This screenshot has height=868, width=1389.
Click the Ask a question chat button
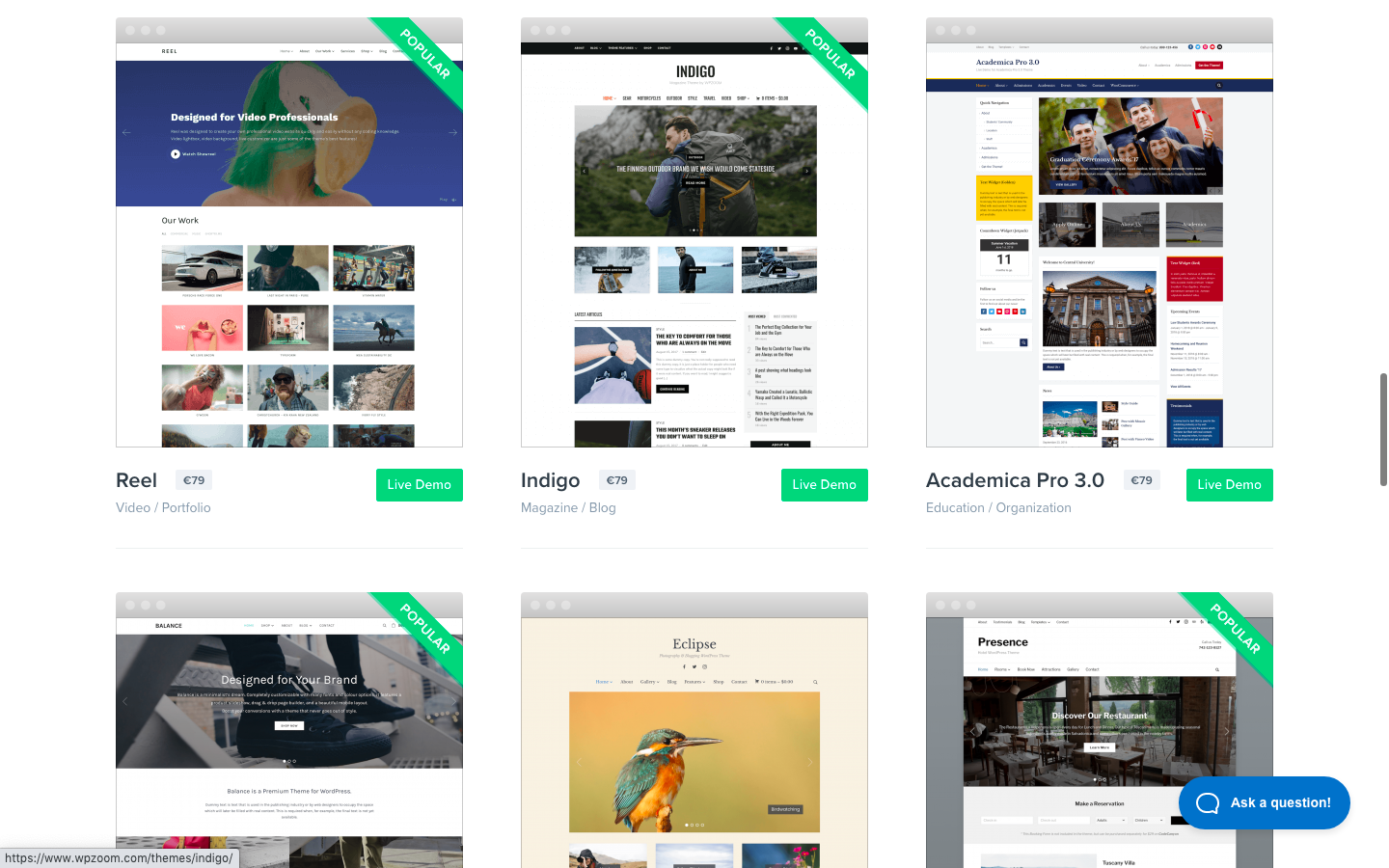click(x=1265, y=802)
